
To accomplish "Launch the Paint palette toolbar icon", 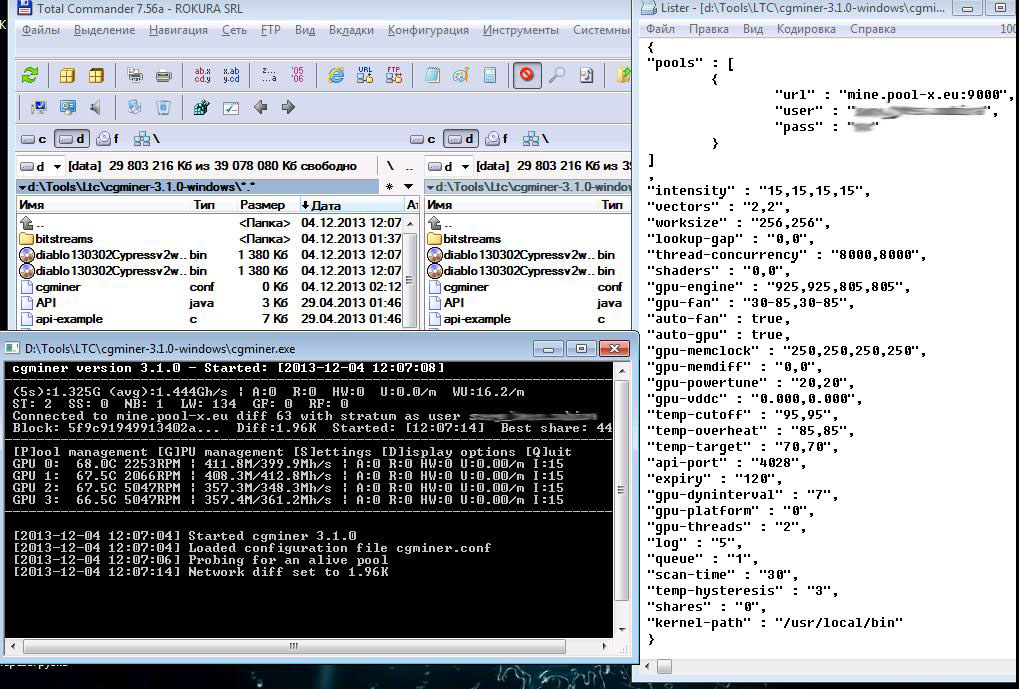I will click(x=461, y=75).
